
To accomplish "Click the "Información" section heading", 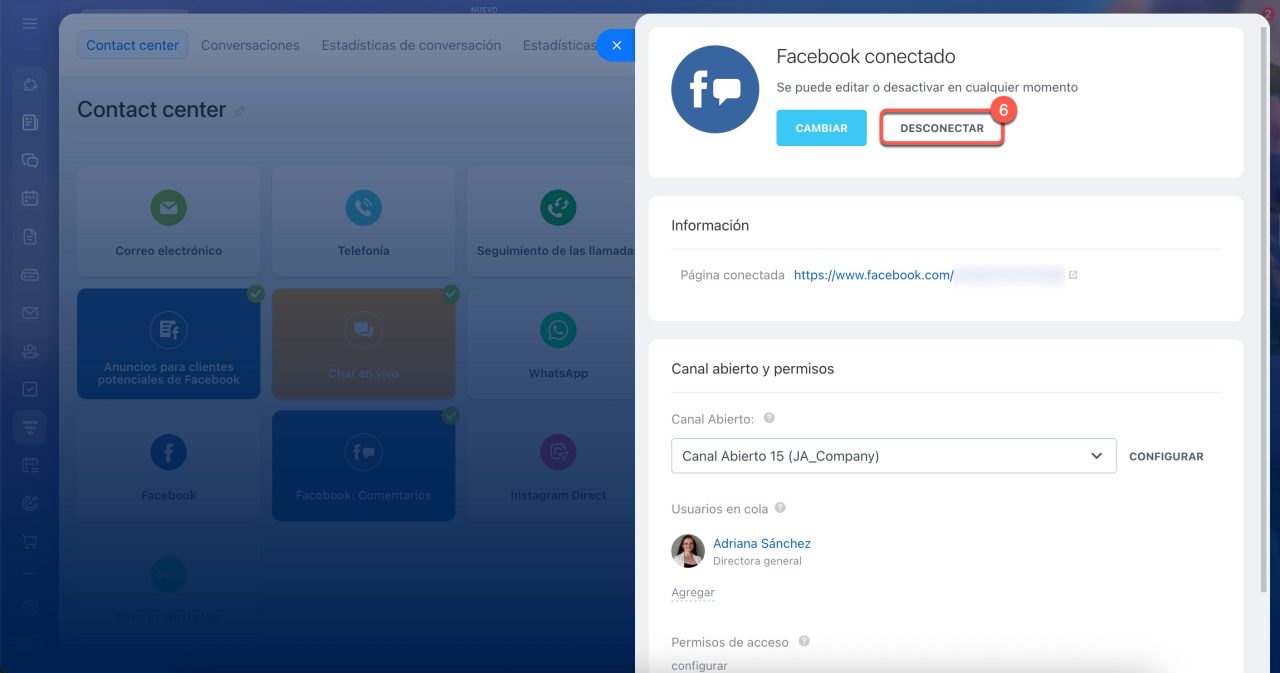I will (710, 226).
